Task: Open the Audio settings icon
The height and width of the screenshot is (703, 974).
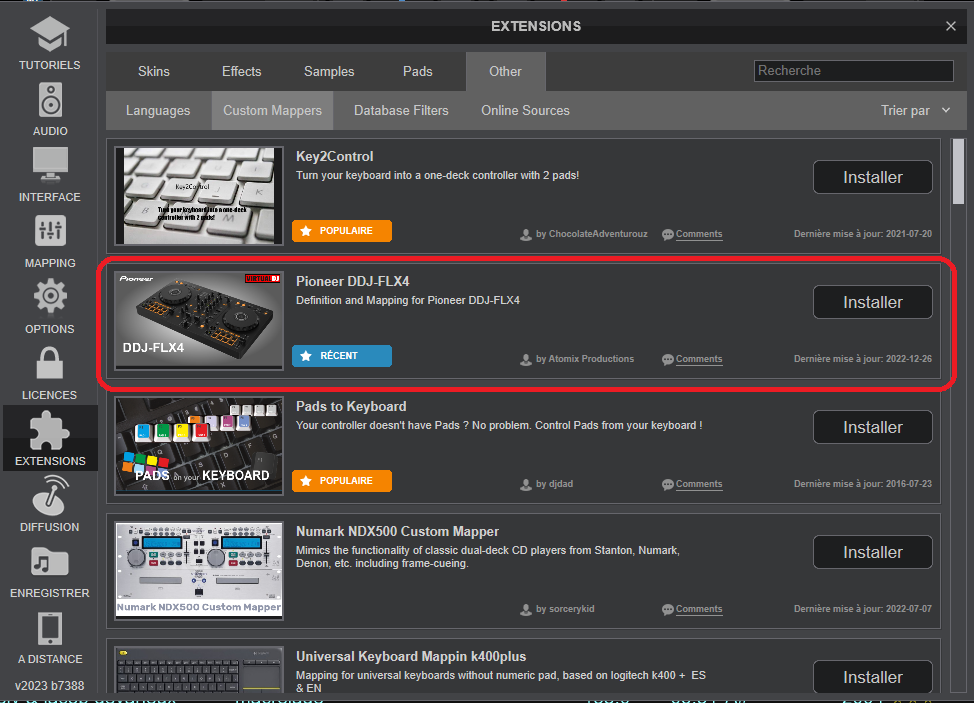Action: [50, 100]
